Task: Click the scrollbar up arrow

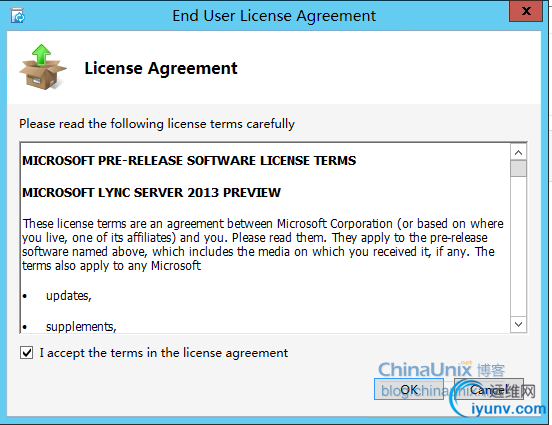Action: [518, 152]
